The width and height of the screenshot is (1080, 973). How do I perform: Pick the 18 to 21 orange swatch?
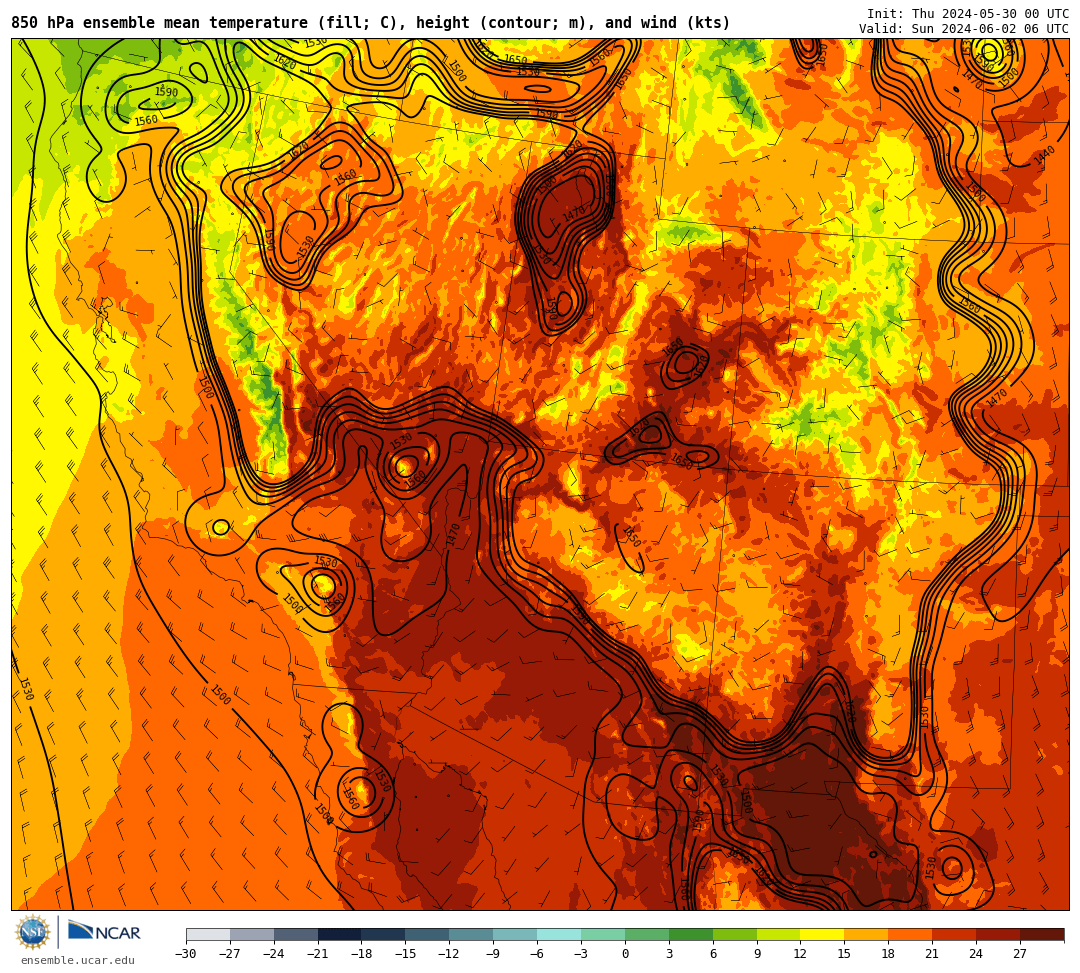[911, 934]
